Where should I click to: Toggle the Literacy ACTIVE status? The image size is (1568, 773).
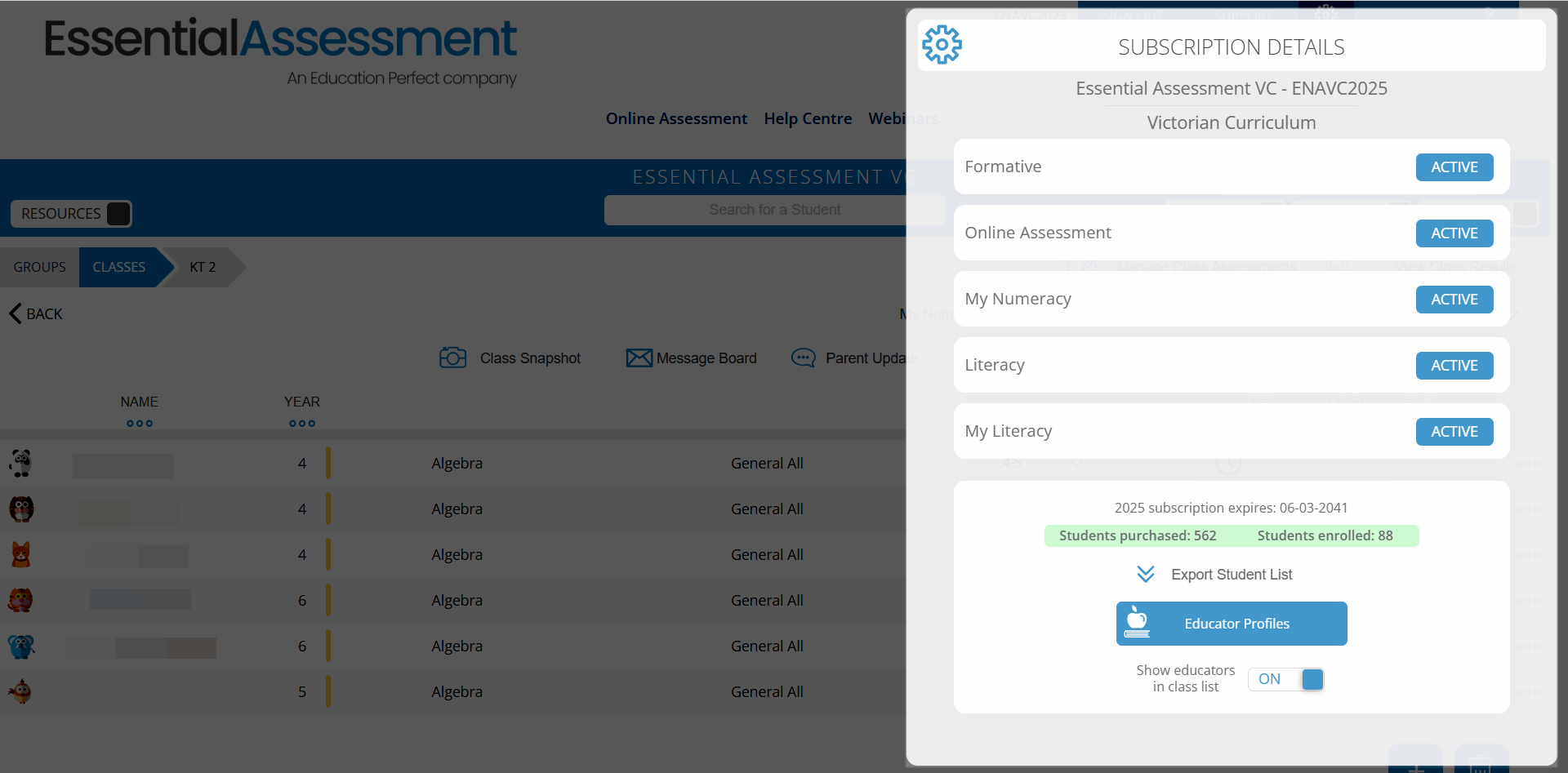pyautogui.click(x=1454, y=366)
